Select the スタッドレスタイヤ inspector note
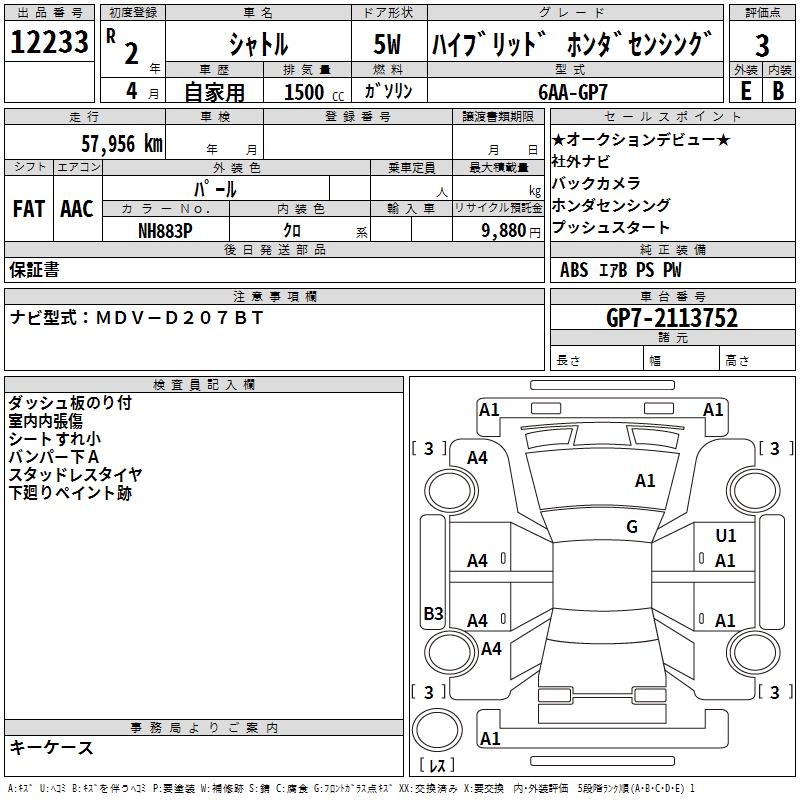The height and width of the screenshot is (800, 800). tap(76, 474)
